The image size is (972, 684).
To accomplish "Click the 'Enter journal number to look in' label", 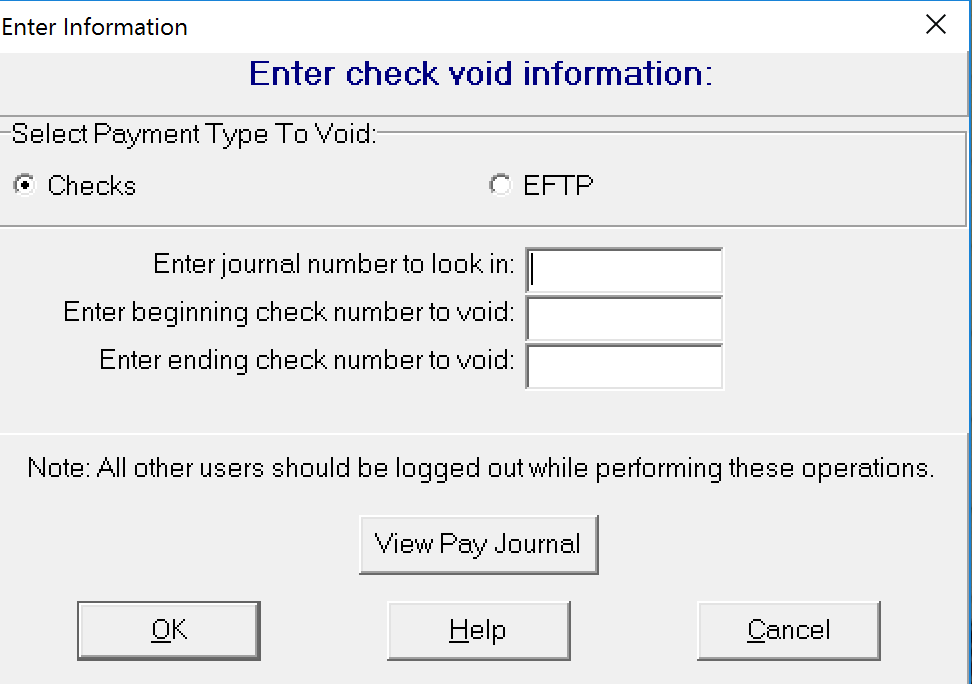I will click(x=334, y=265).
